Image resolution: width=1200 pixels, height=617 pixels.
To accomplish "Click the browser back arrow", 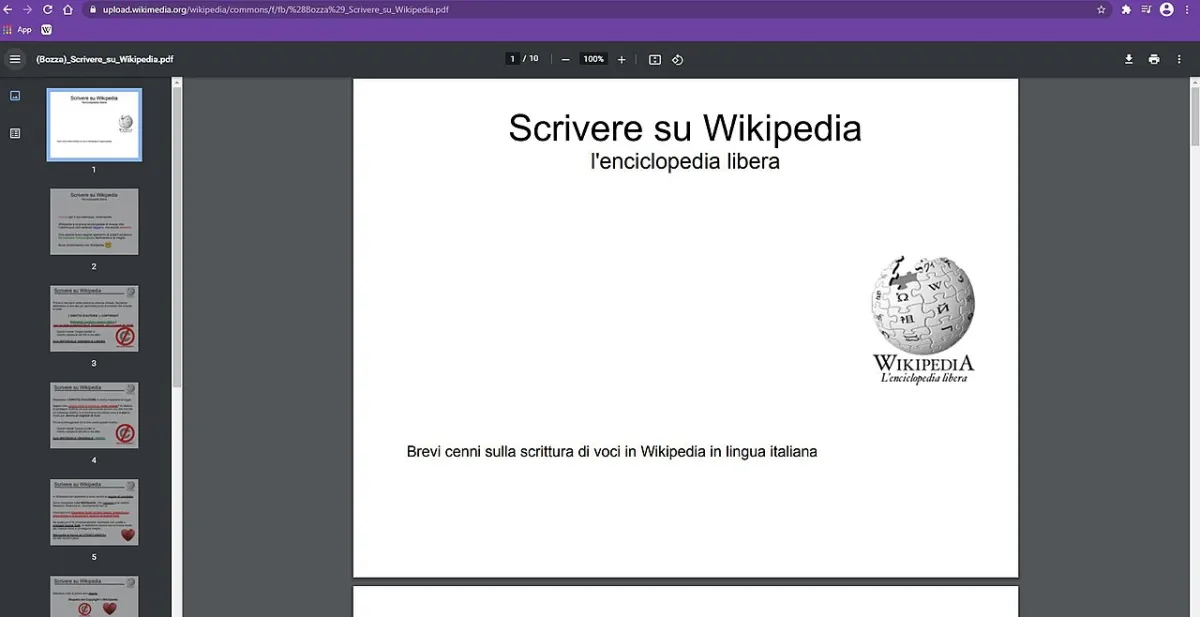I will pos(8,9).
